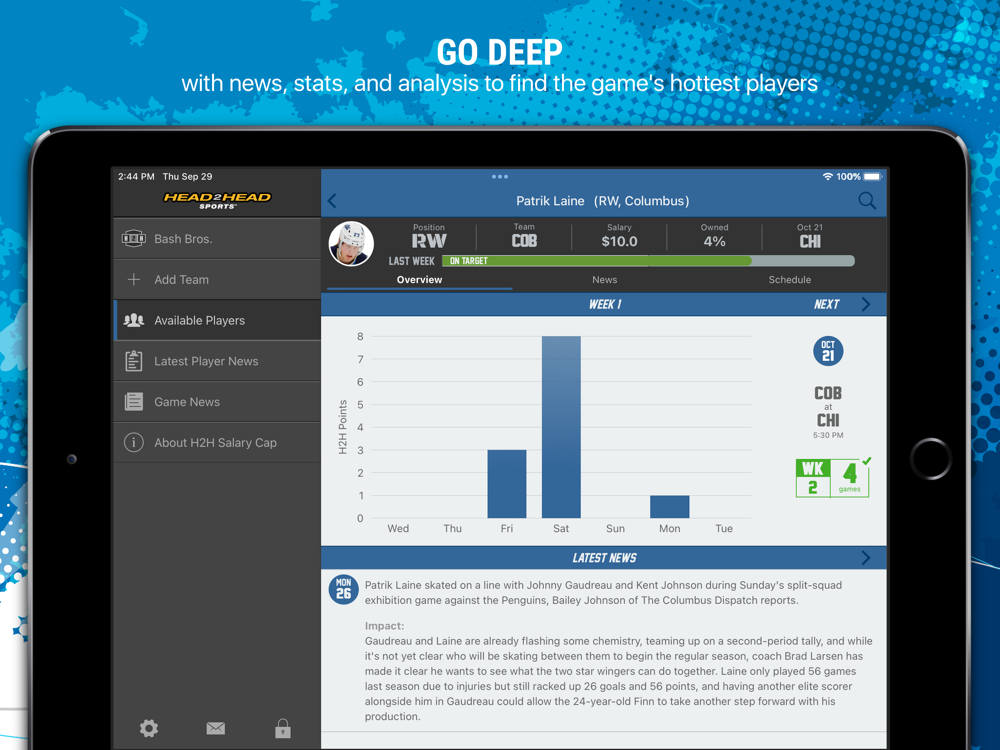1000x750 pixels.
Task: Open the mail envelope icon
Action: (x=216, y=728)
